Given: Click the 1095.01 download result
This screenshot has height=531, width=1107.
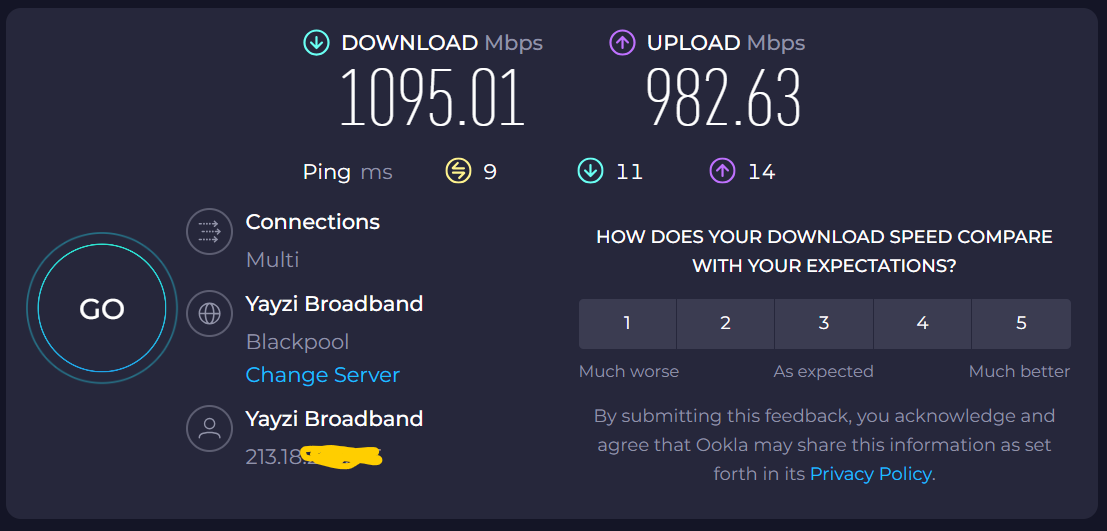Looking at the screenshot, I should (433, 98).
